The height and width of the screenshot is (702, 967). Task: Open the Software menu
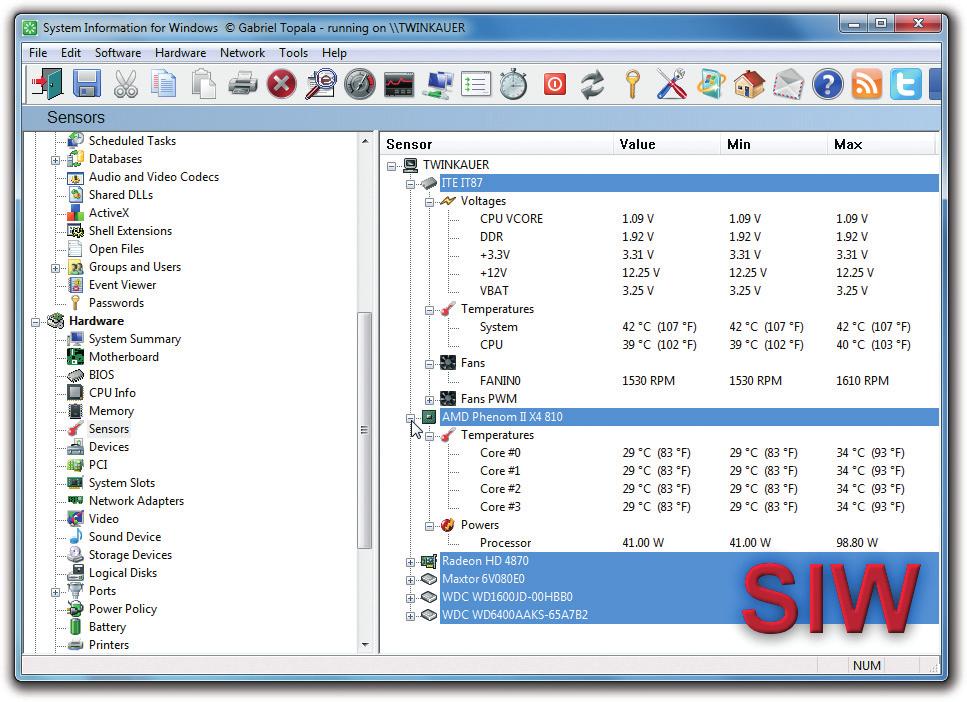coord(118,53)
